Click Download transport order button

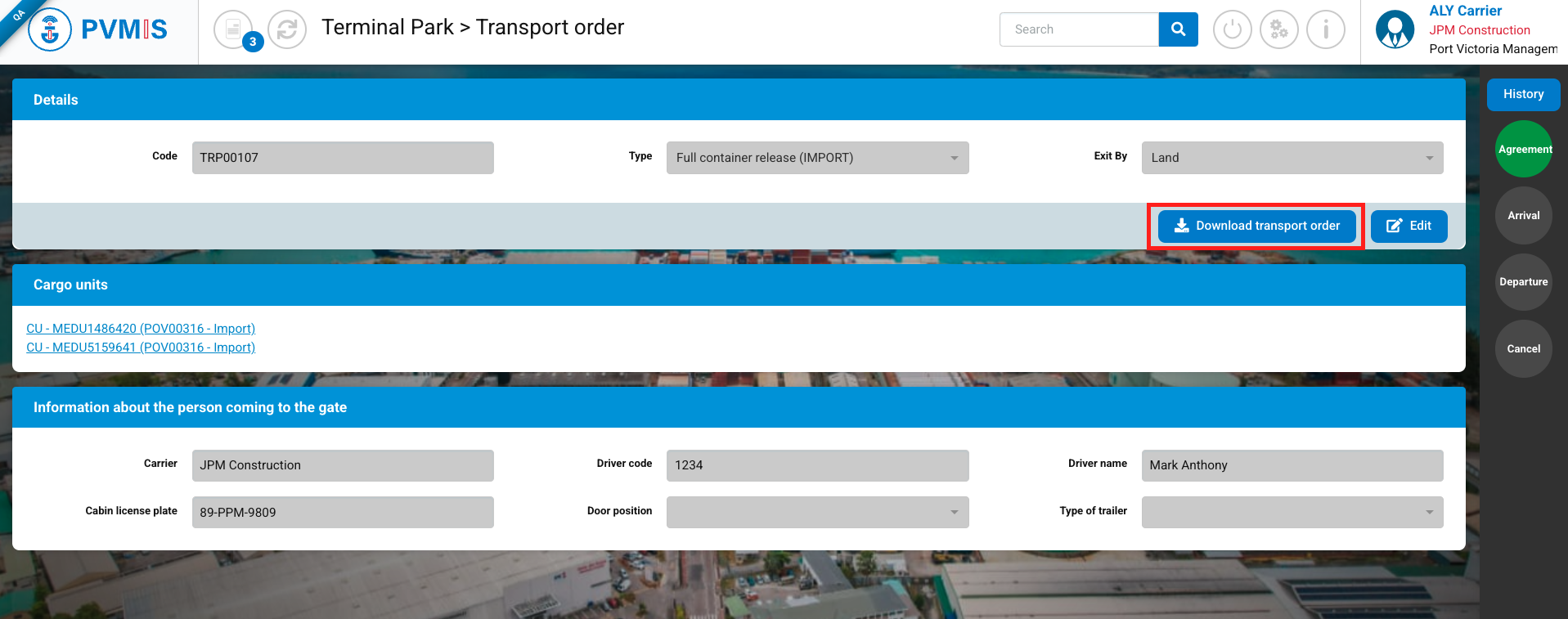1256,226
